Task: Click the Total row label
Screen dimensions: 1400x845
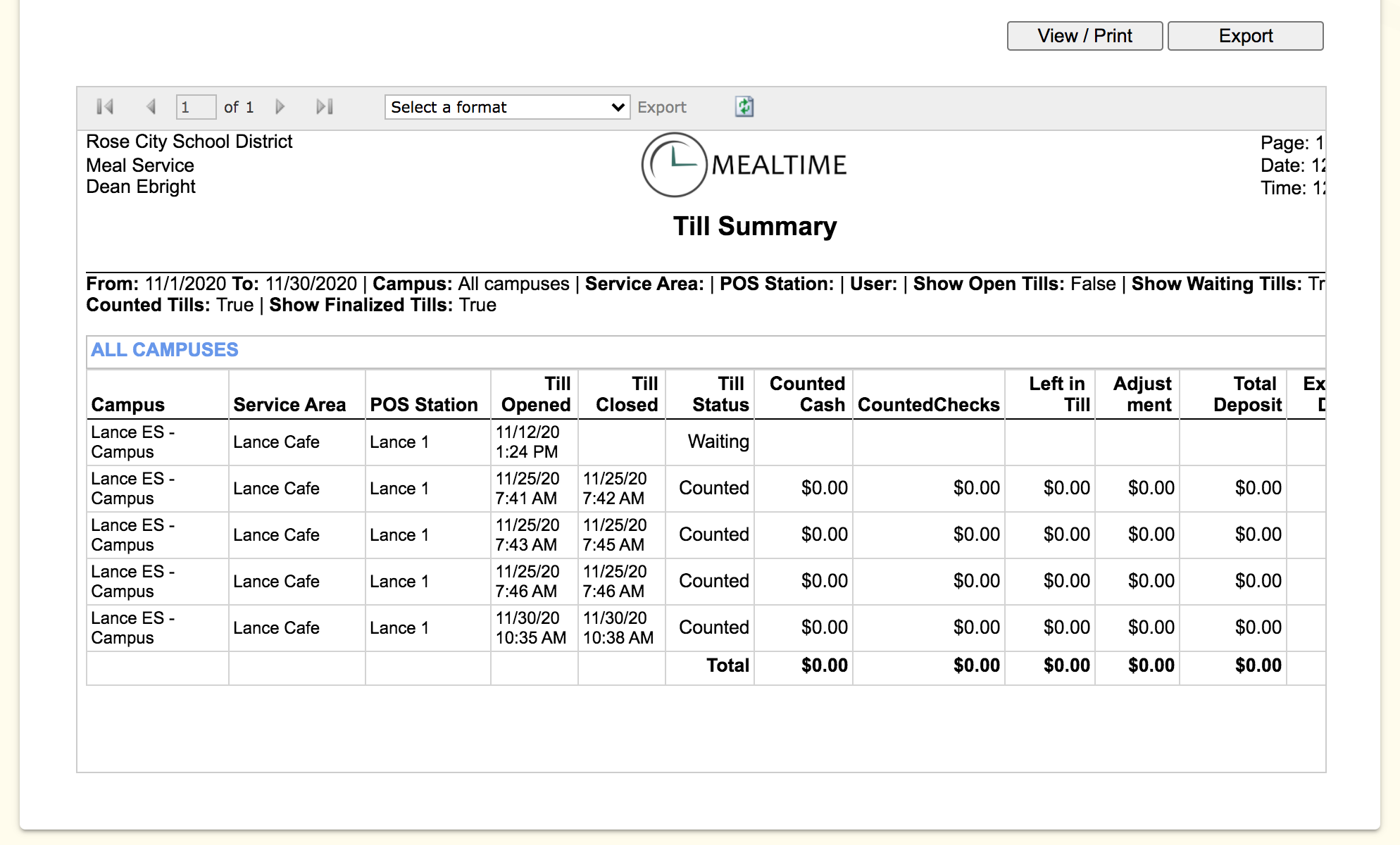Action: pos(727,665)
